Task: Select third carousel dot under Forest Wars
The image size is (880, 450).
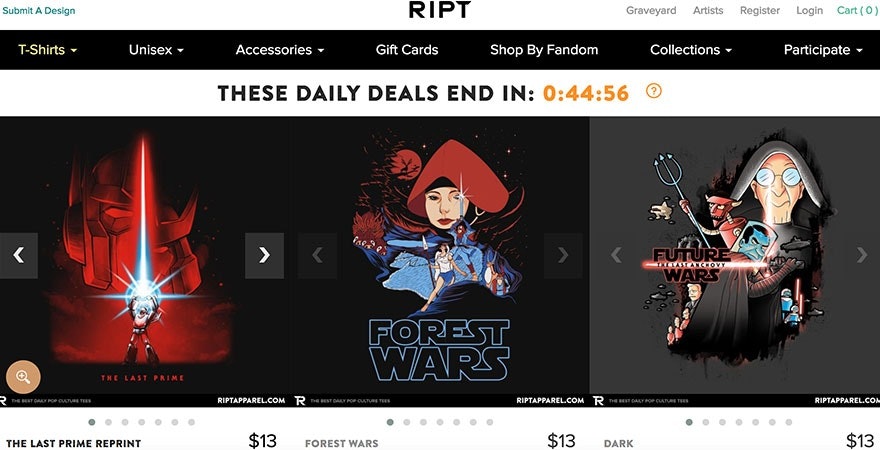Action: point(423,422)
